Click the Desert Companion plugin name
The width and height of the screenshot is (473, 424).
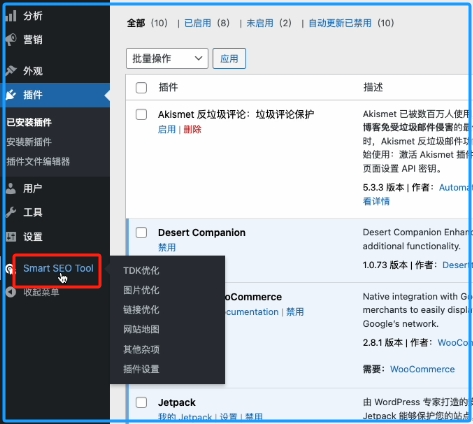click(x=202, y=232)
